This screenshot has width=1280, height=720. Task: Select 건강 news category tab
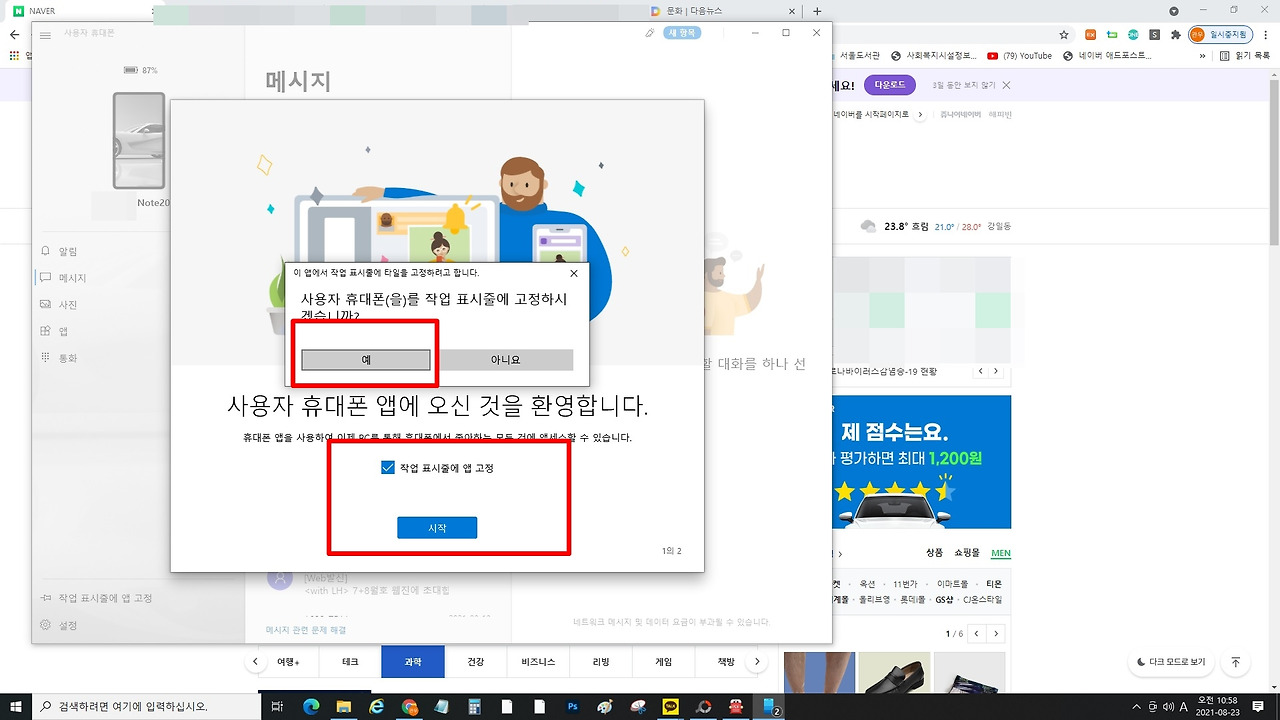tap(476, 662)
